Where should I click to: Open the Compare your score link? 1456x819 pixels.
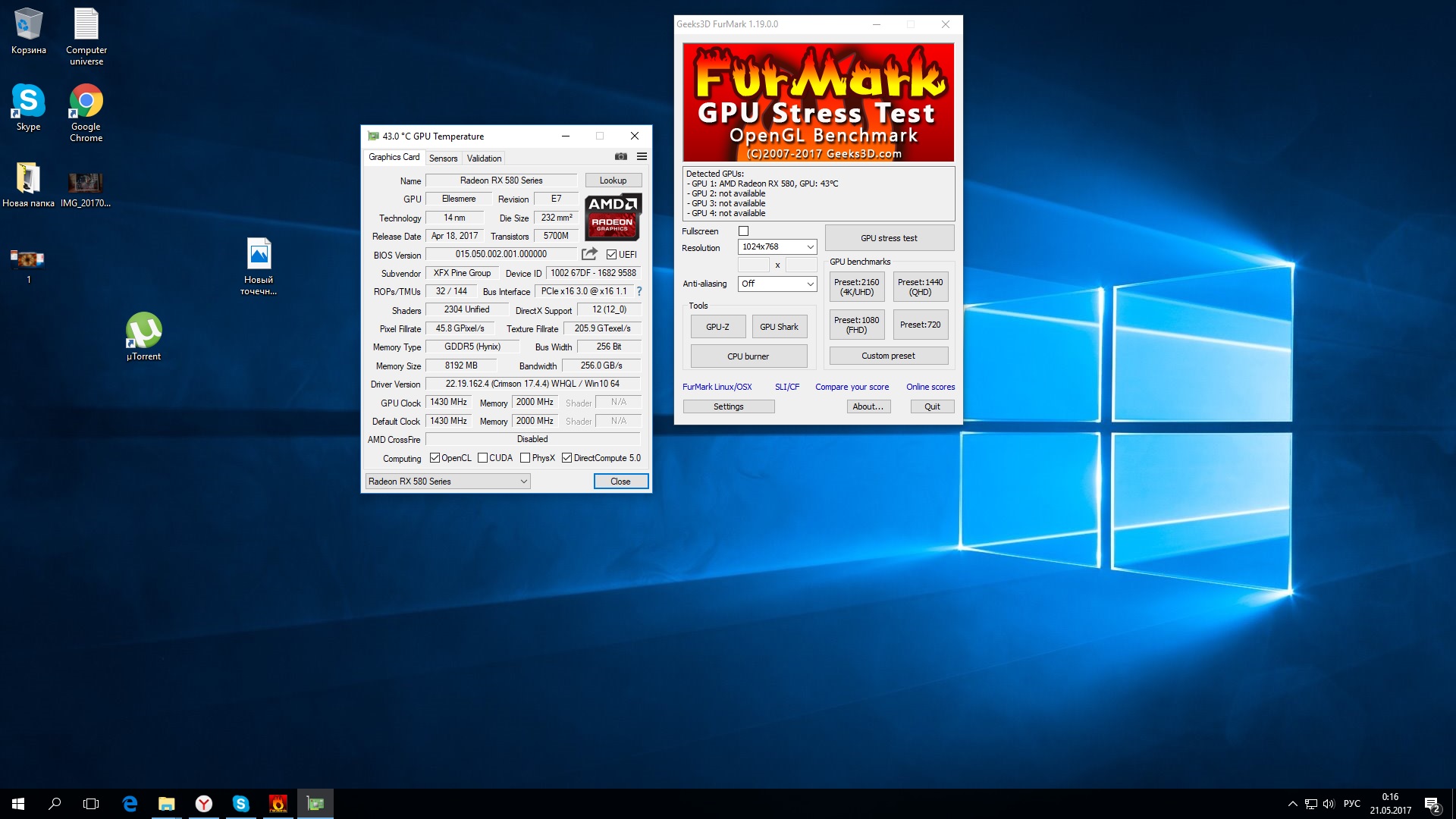point(852,387)
